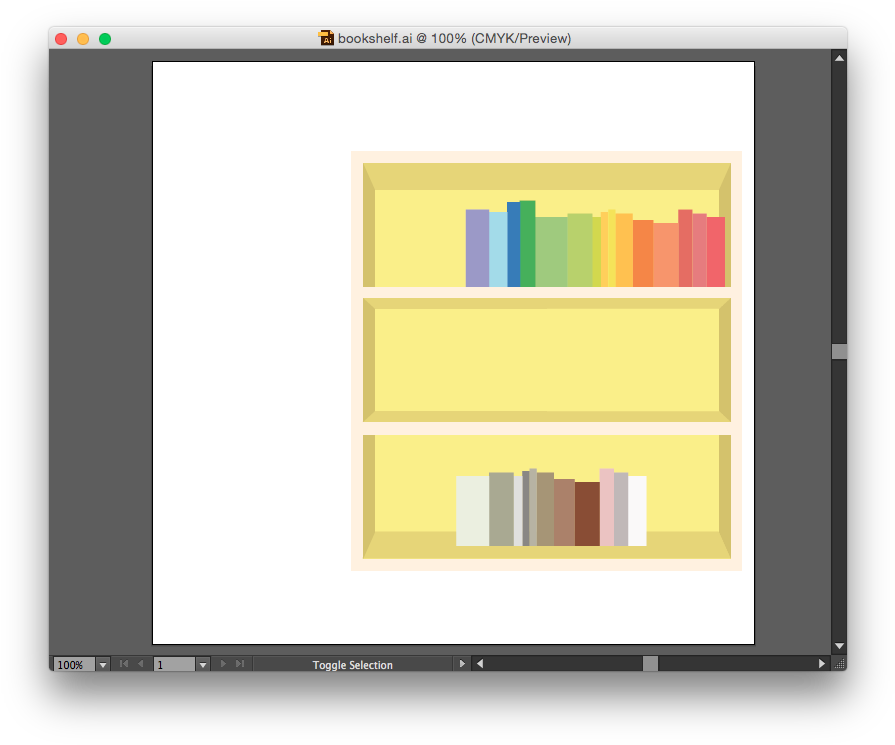
Task: Click the vertical scrollbar up arrow
Action: tap(839, 59)
